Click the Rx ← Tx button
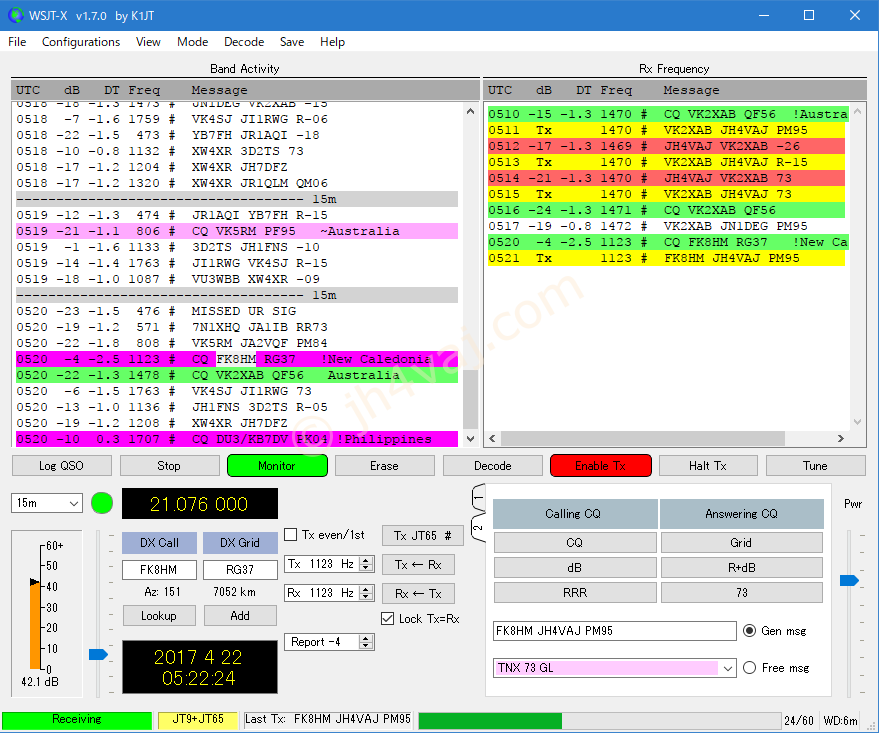879x733 pixels. click(418, 593)
